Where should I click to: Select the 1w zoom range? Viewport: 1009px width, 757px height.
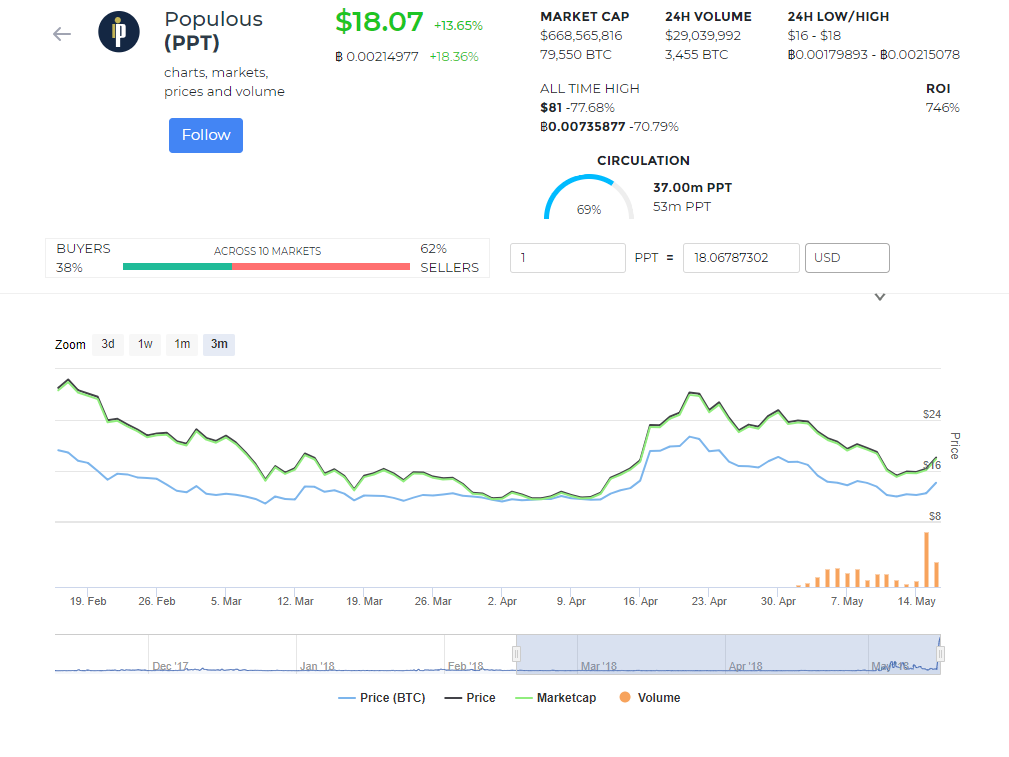[145, 344]
